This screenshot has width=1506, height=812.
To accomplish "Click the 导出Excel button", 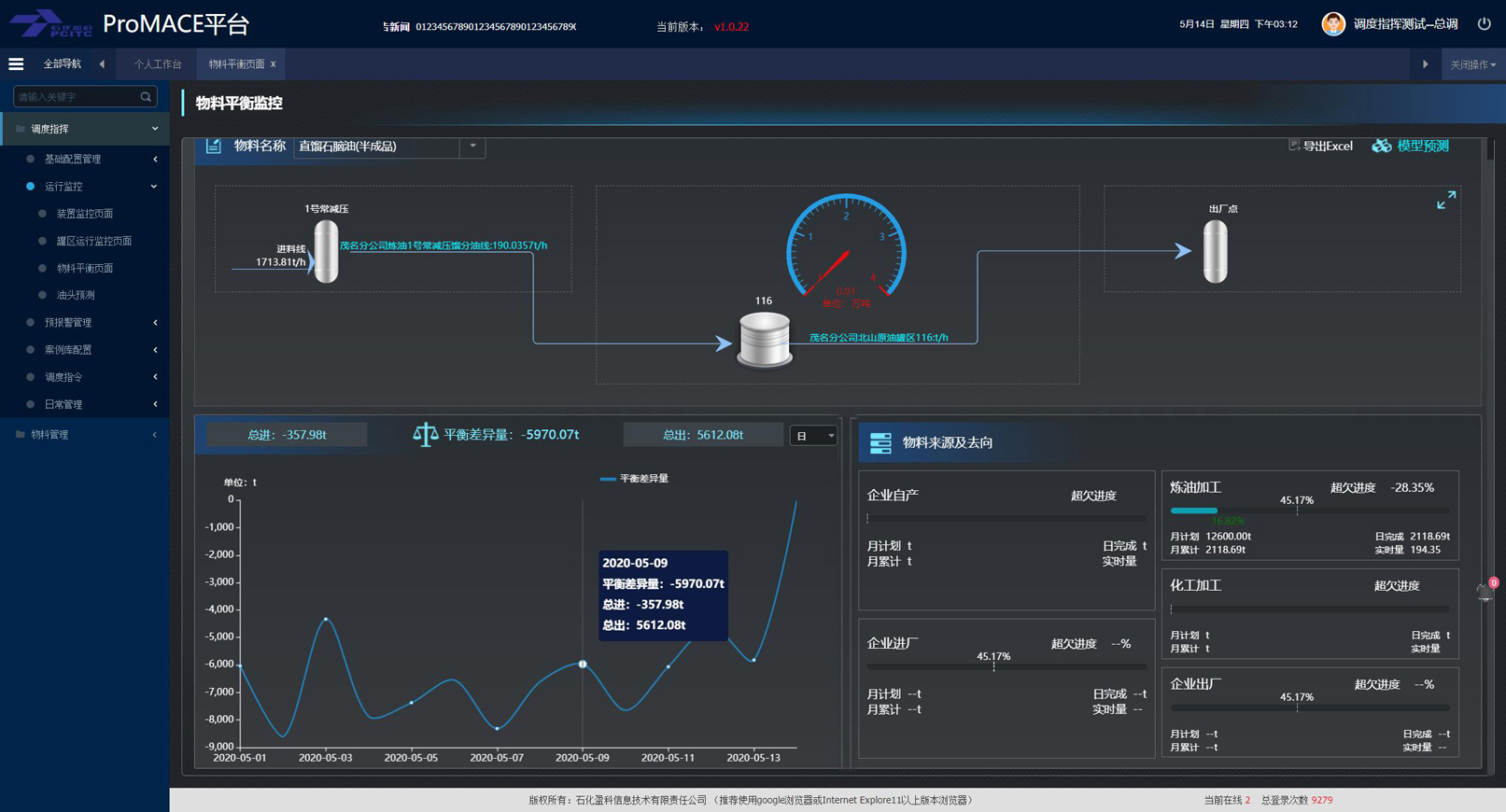I will pos(1320,147).
